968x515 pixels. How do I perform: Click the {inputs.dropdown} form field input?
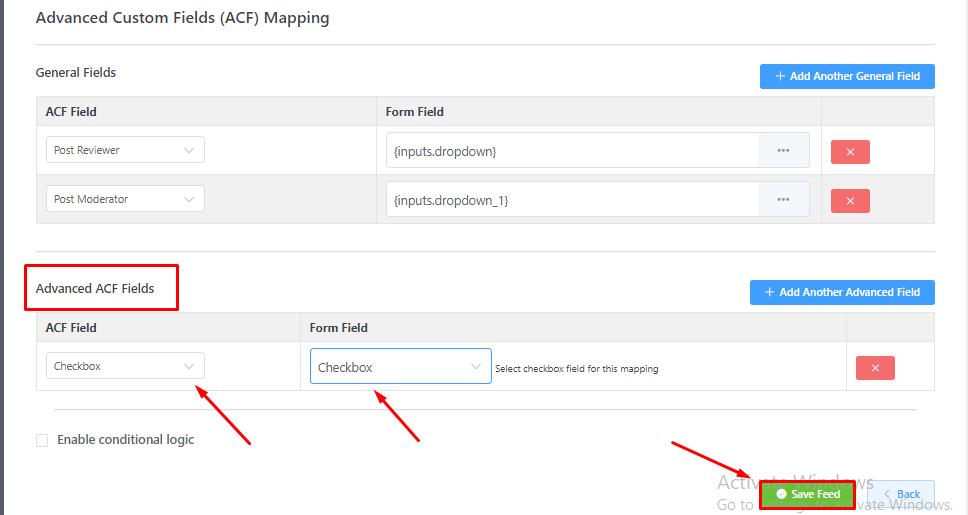tap(572, 151)
